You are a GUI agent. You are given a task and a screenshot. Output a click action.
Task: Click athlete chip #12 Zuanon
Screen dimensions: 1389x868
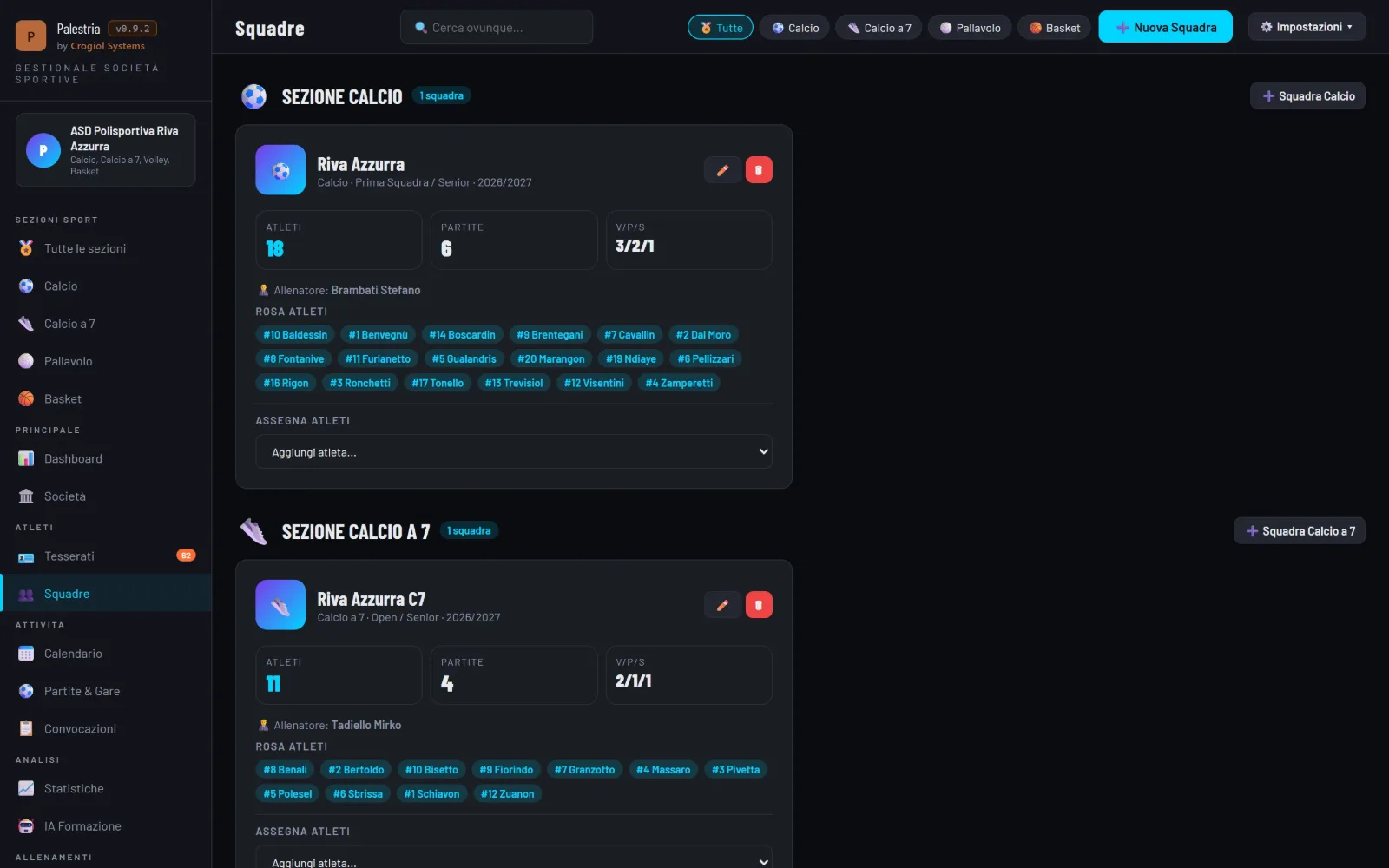coord(507,794)
